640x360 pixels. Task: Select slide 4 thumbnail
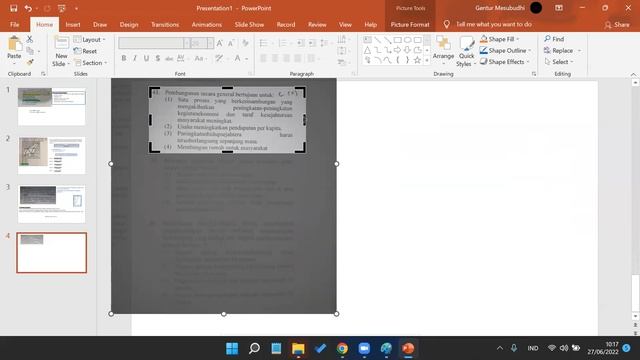(51, 253)
